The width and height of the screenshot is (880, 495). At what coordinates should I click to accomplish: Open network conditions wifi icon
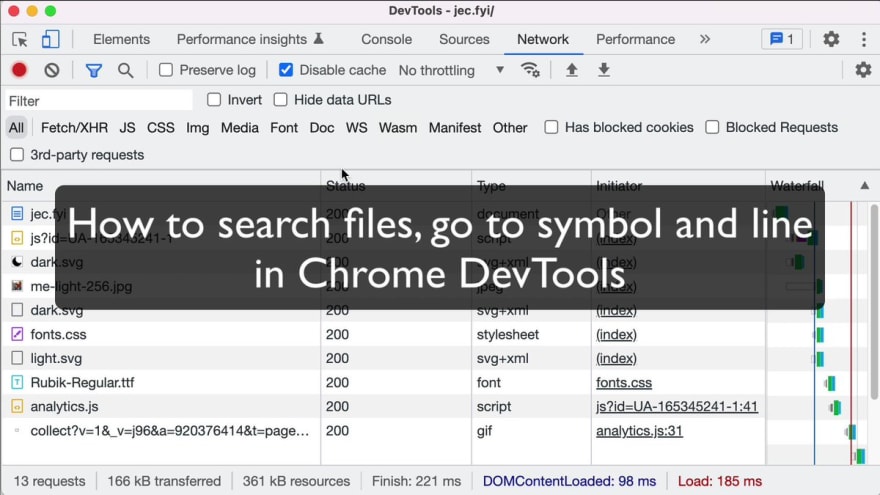[x=530, y=70]
